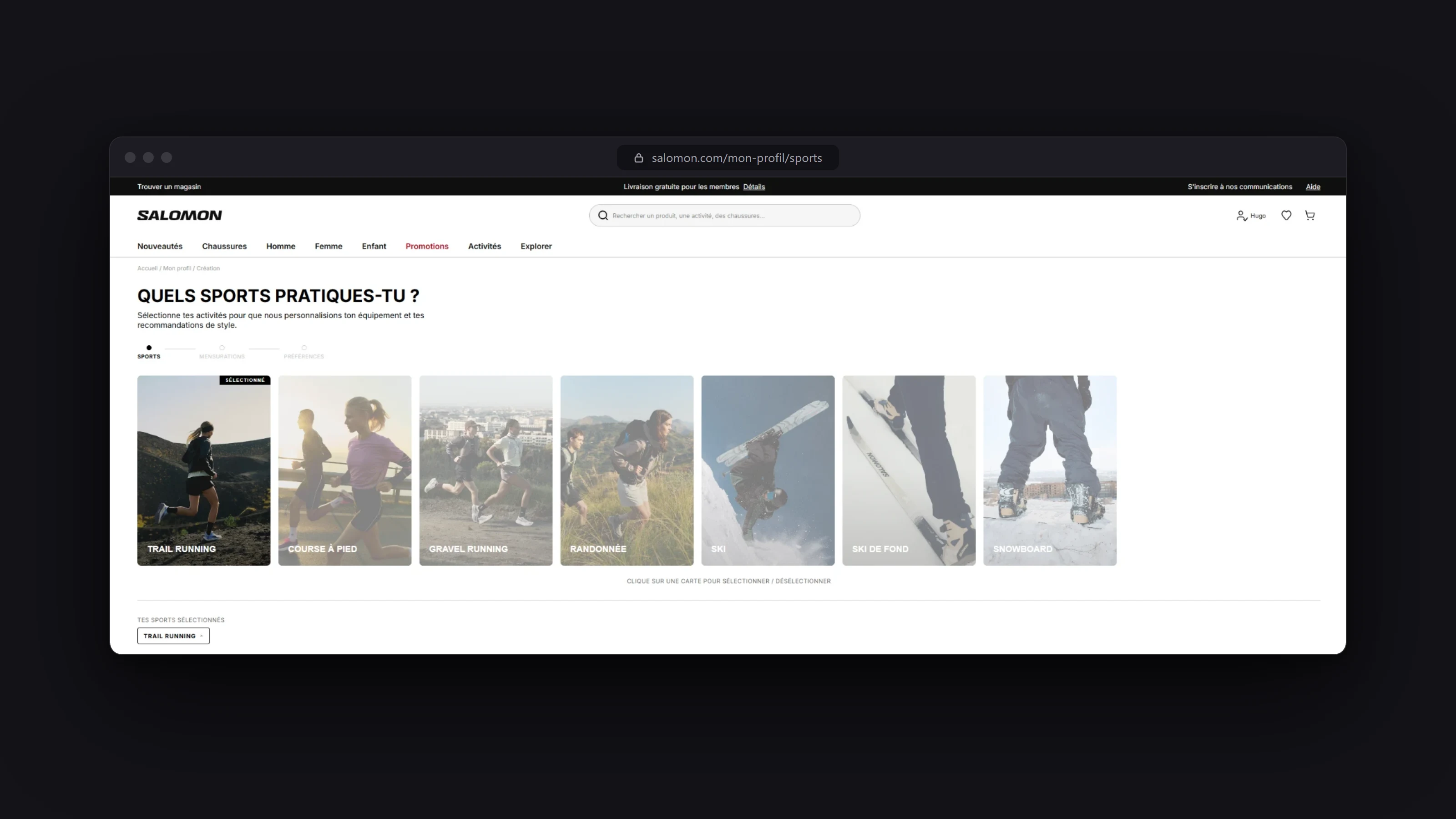Open the Aide link
The width and height of the screenshot is (1456, 819).
(x=1313, y=187)
